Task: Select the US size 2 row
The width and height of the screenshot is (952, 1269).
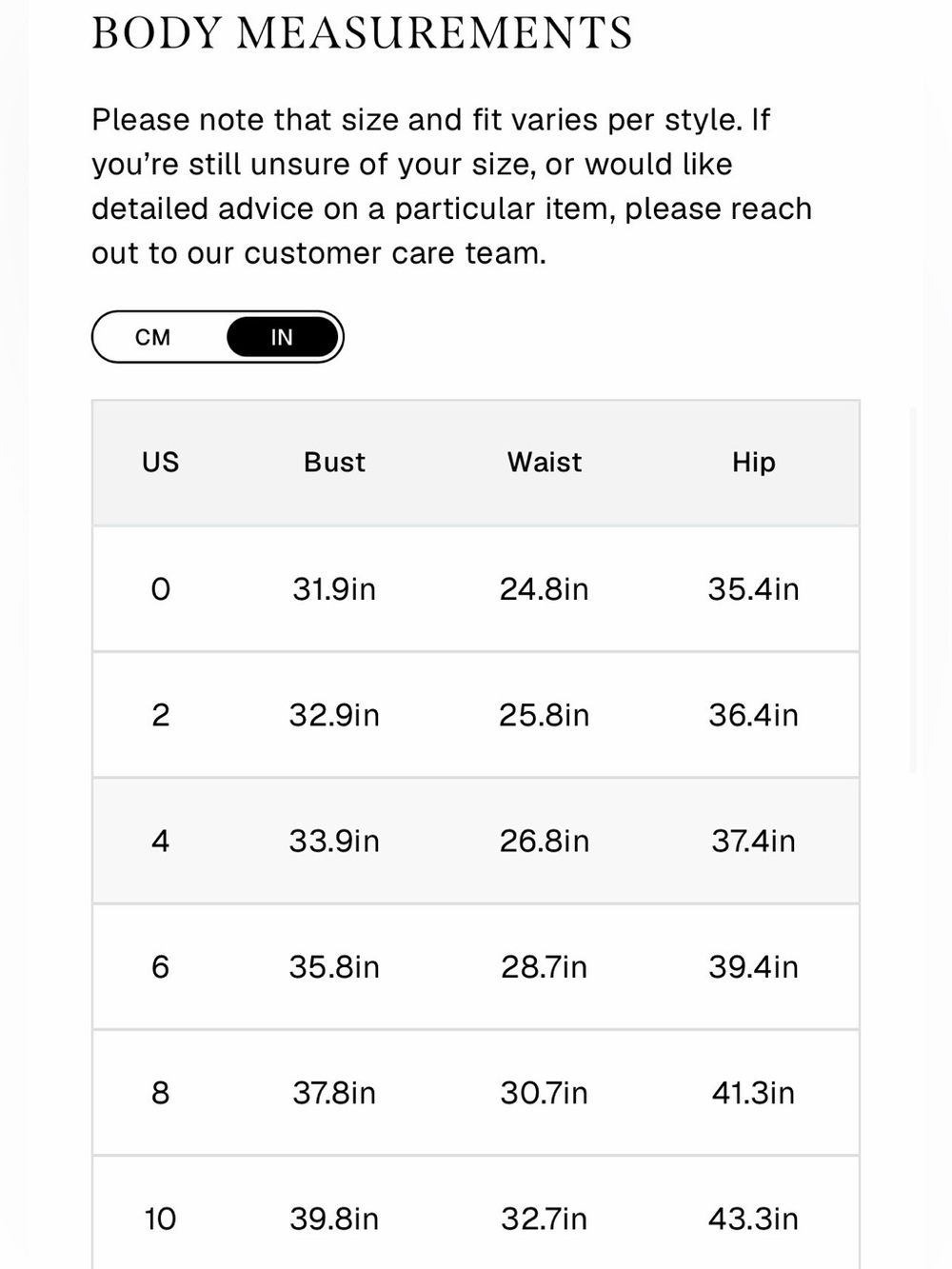Action: pos(476,715)
